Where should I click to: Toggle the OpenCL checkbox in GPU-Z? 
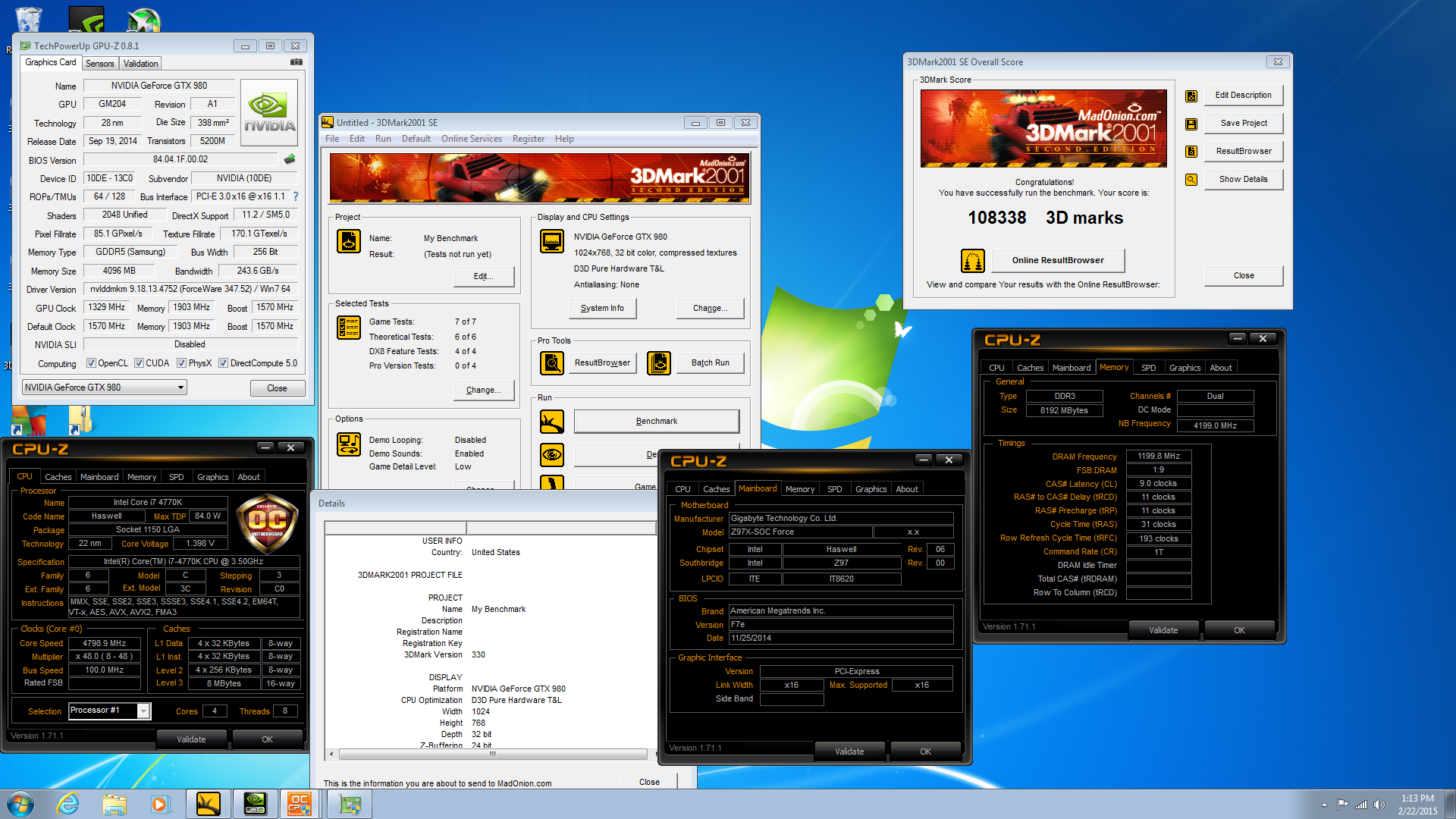pyautogui.click(x=92, y=363)
